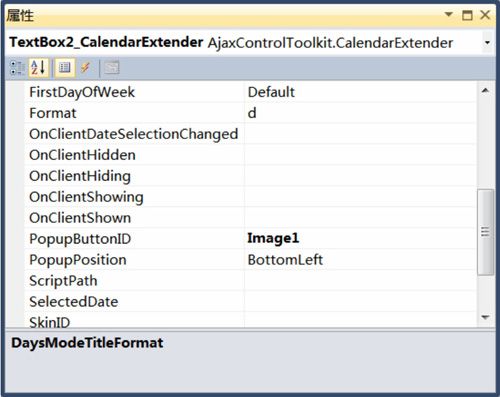
Task: Show the Properties page icon
Action: coord(65,68)
